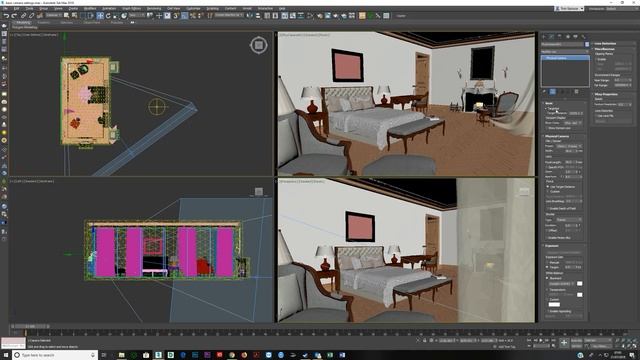The height and width of the screenshot is (360, 640).
Task: Click the Redo arrow in main toolbar
Action: [x=14, y=16]
